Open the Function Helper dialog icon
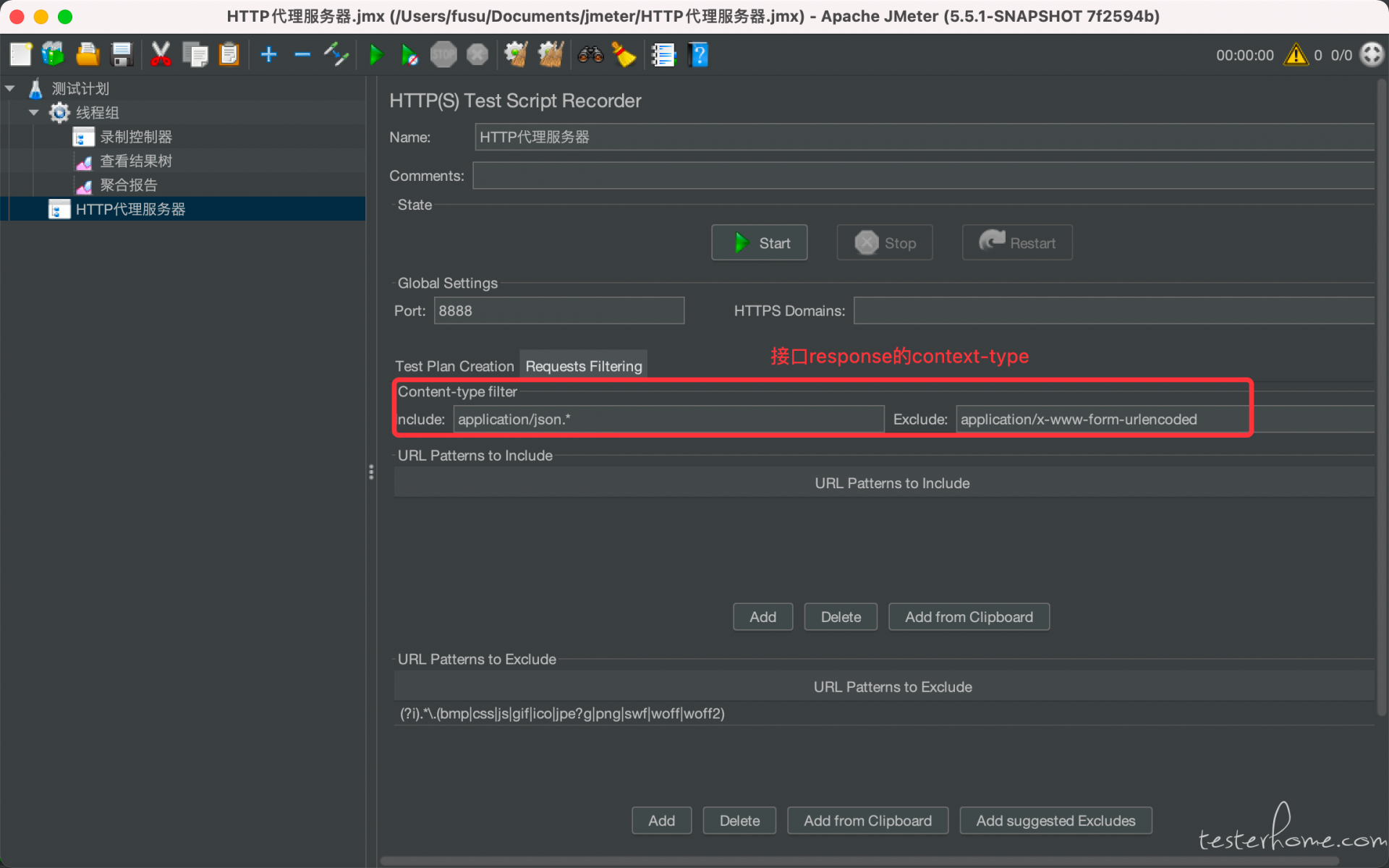 pos(663,55)
